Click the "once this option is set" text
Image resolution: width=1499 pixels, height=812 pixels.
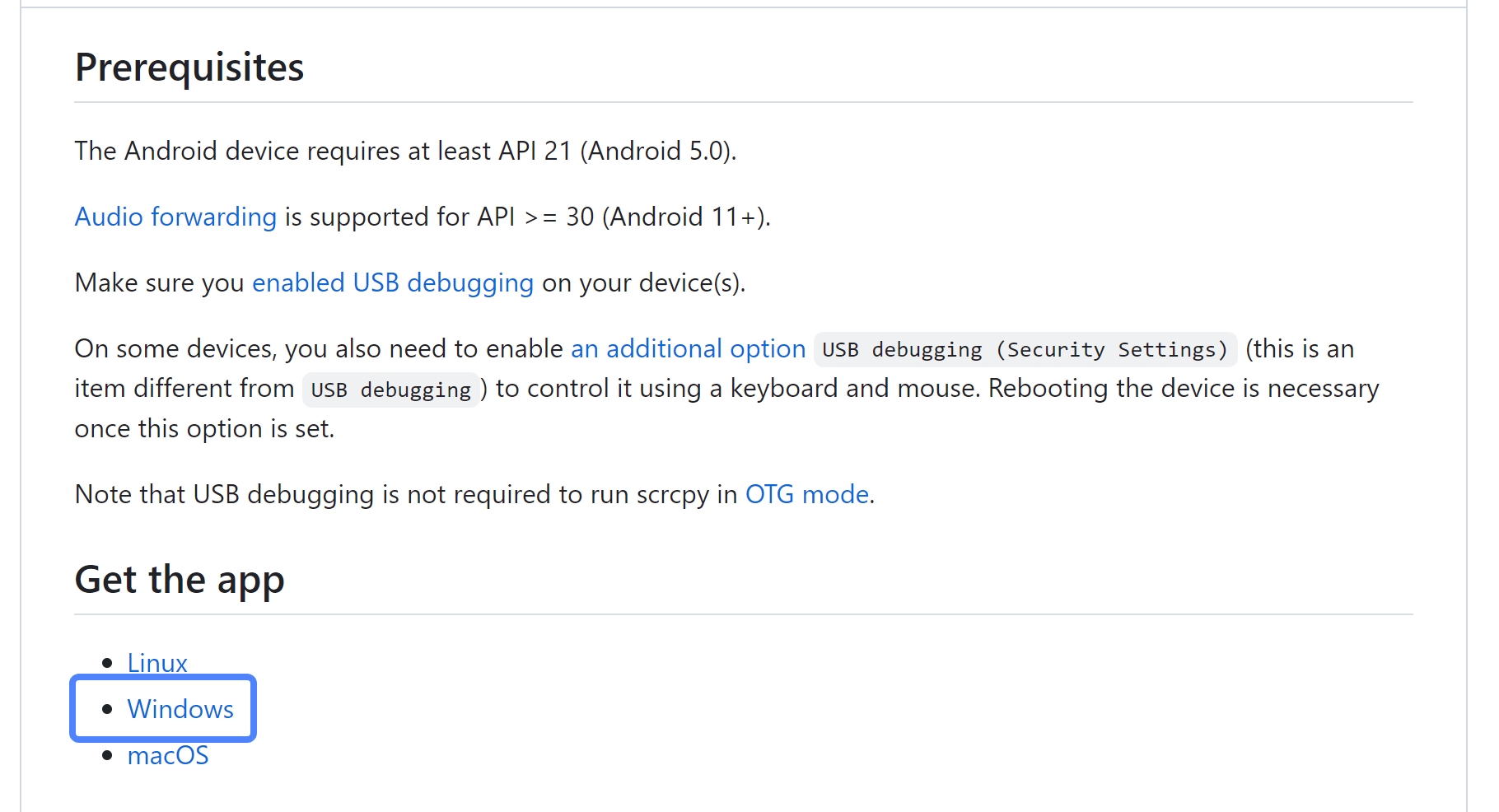(204, 428)
